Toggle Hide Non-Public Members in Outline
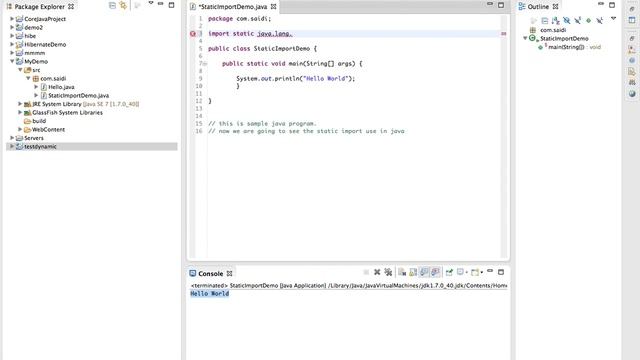 [x=589, y=20]
